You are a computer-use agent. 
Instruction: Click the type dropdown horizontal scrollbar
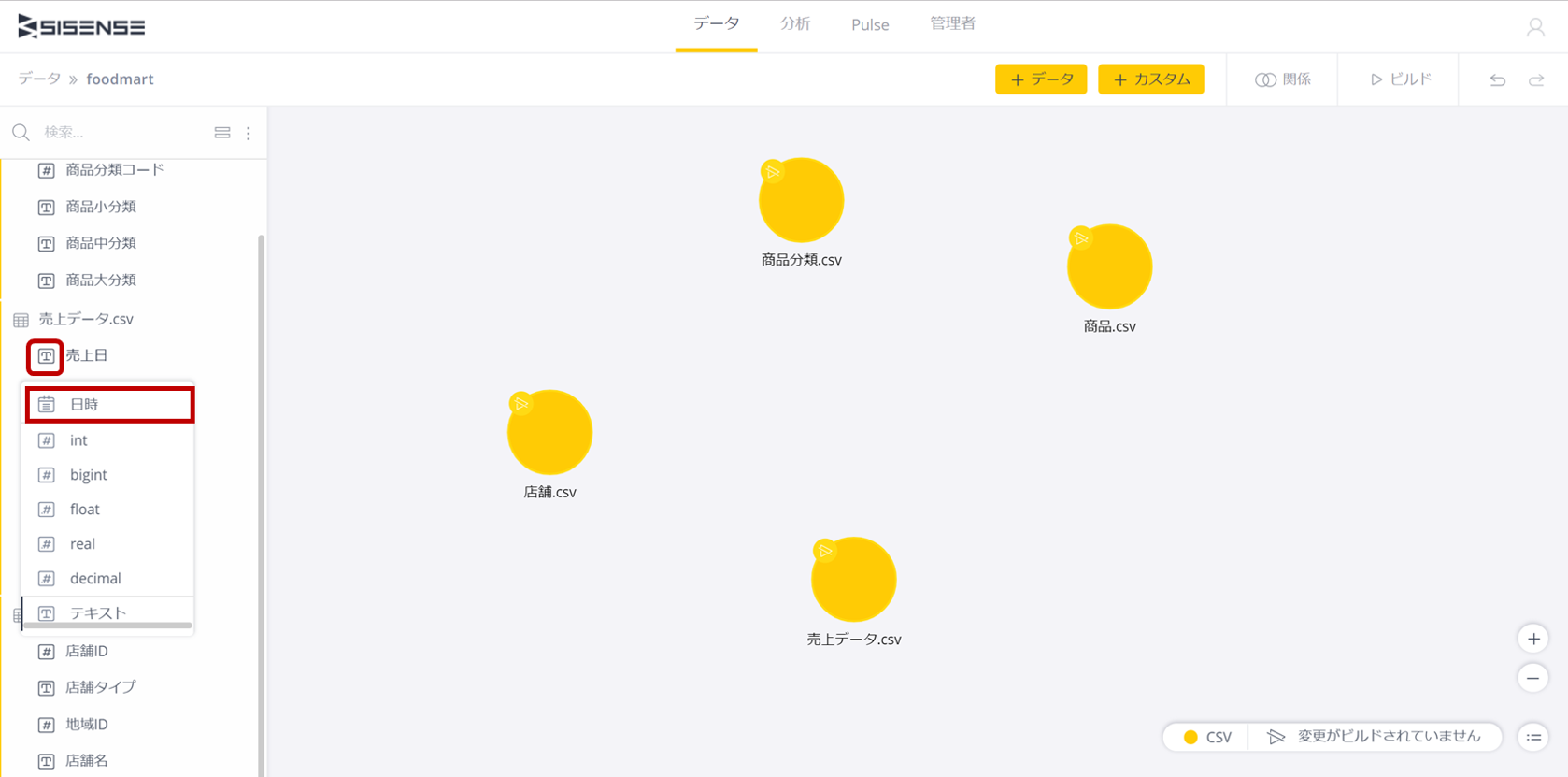pos(107,626)
